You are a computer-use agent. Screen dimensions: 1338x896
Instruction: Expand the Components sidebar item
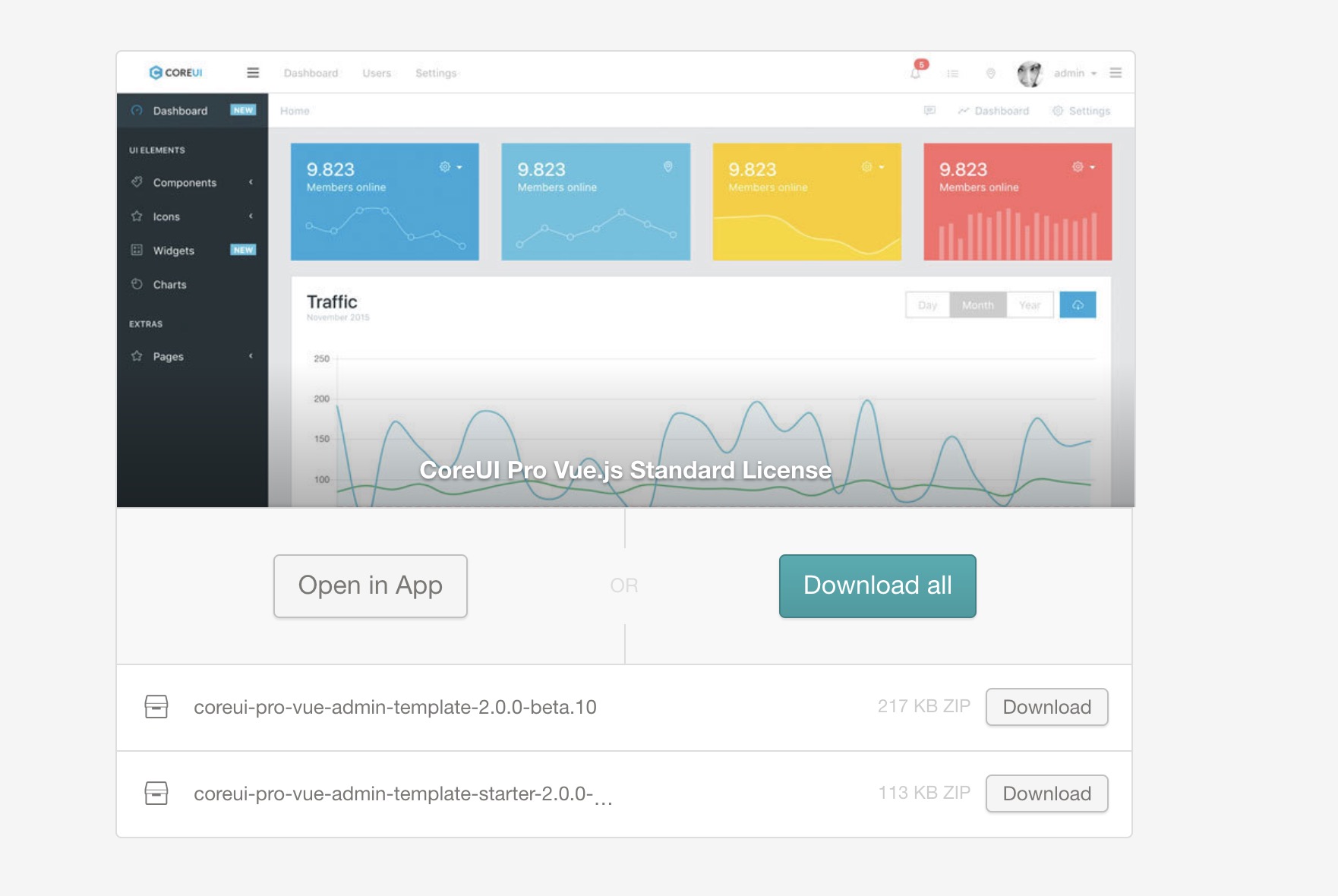click(x=184, y=183)
